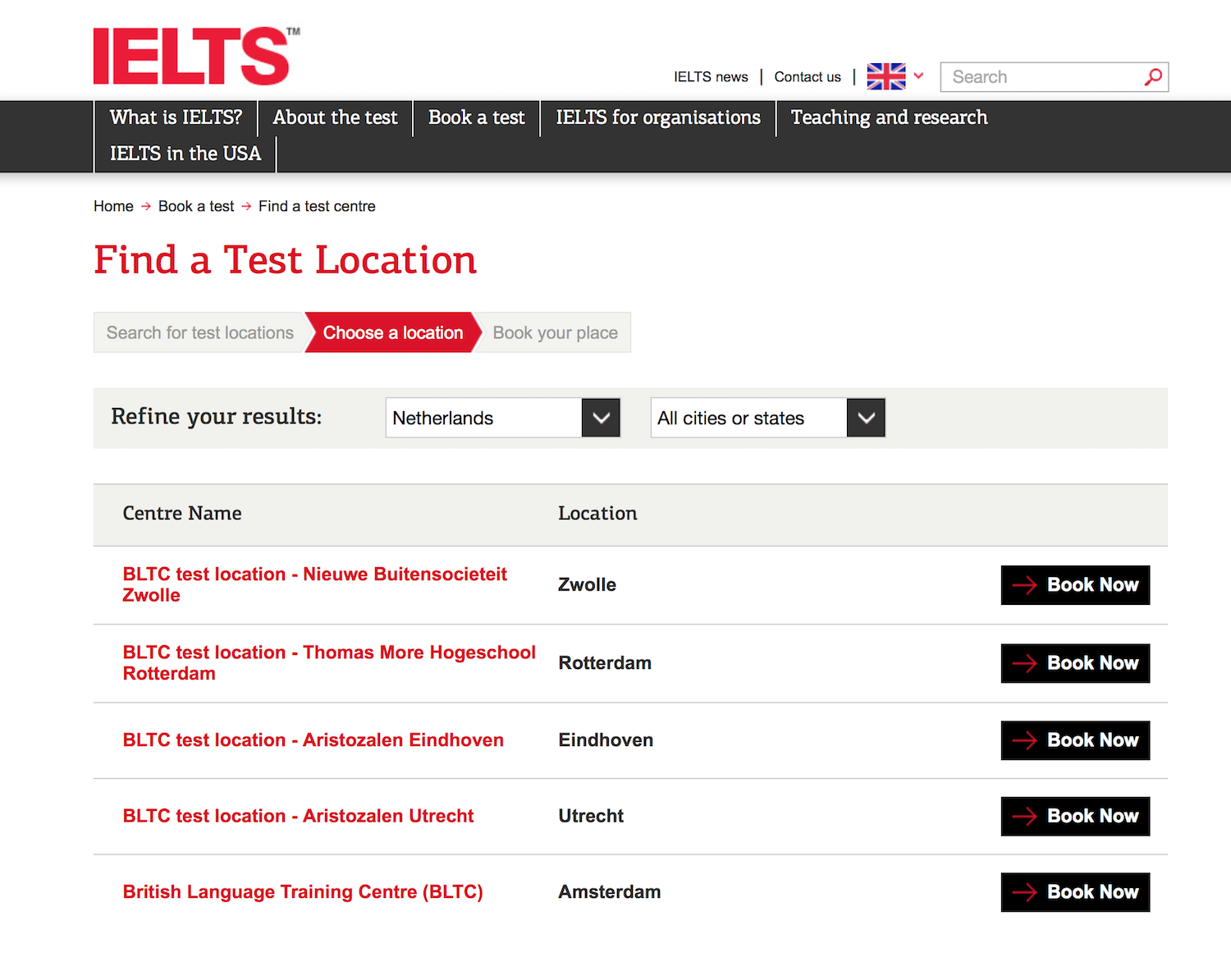The height and width of the screenshot is (980, 1231).
Task: Go to Book a test breadcrumb
Action: (x=196, y=206)
